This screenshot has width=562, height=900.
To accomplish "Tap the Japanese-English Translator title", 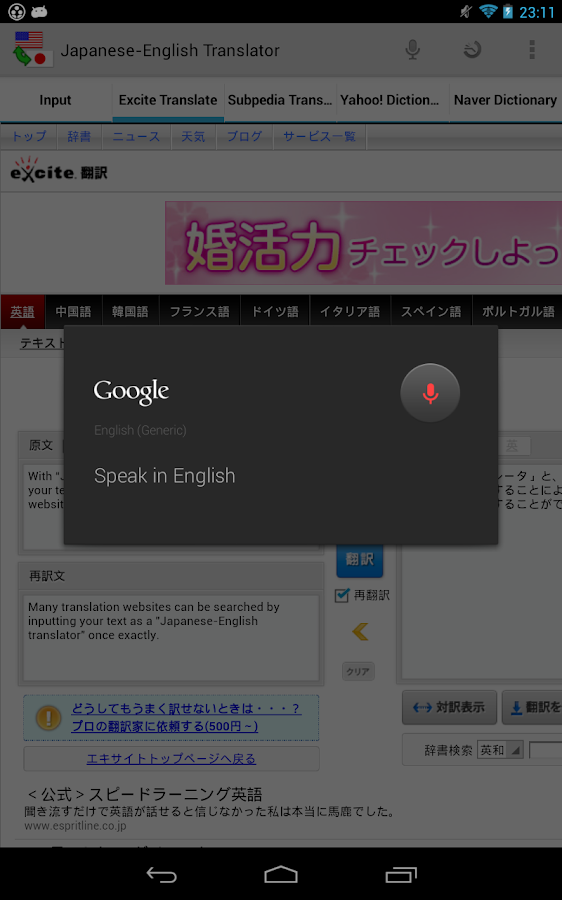I will point(170,51).
